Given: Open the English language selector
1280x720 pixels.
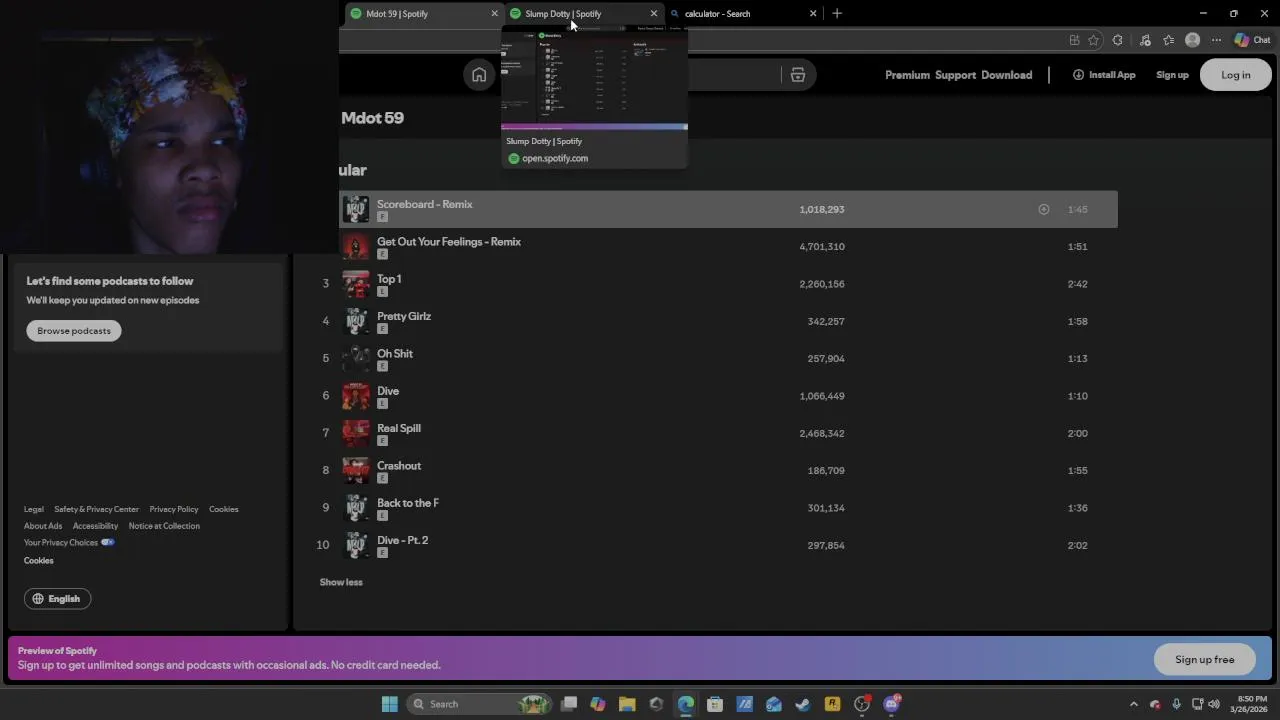Looking at the screenshot, I should (57, 599).
